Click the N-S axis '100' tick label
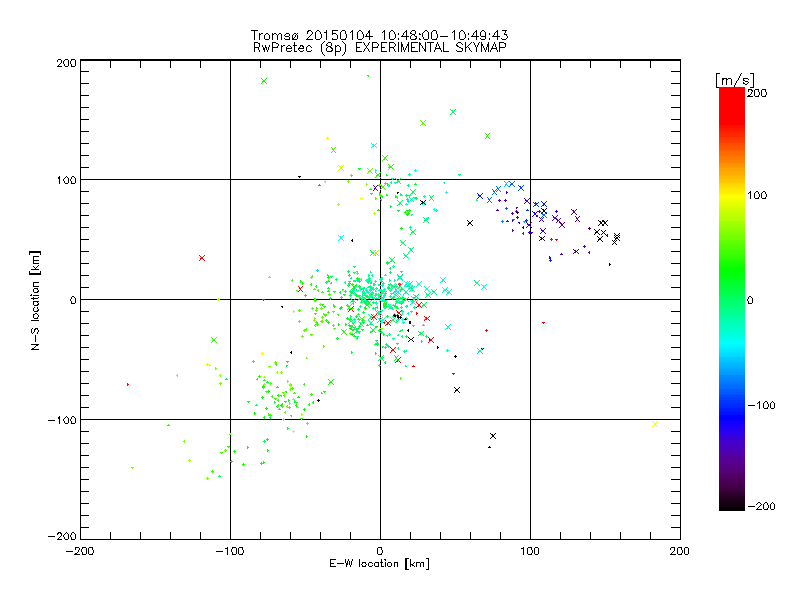800x600 pixels. [66, 180]
